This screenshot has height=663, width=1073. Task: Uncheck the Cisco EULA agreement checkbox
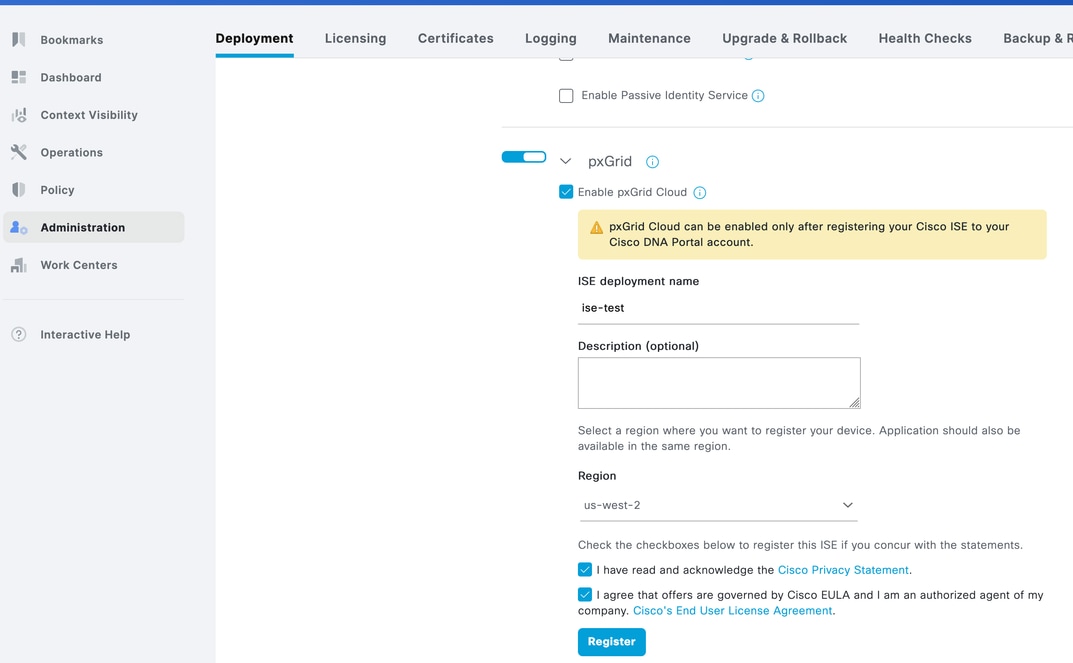click(584, 595)
